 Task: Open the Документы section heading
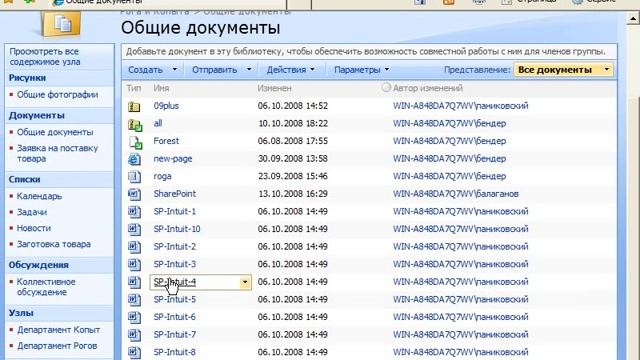pyautogui.click(x=36, y=116)
